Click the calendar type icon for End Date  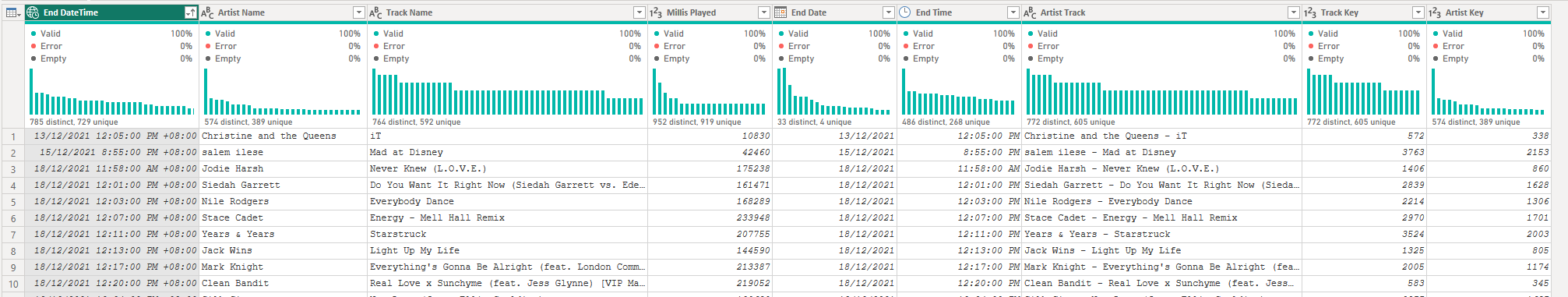pos(780,12)
